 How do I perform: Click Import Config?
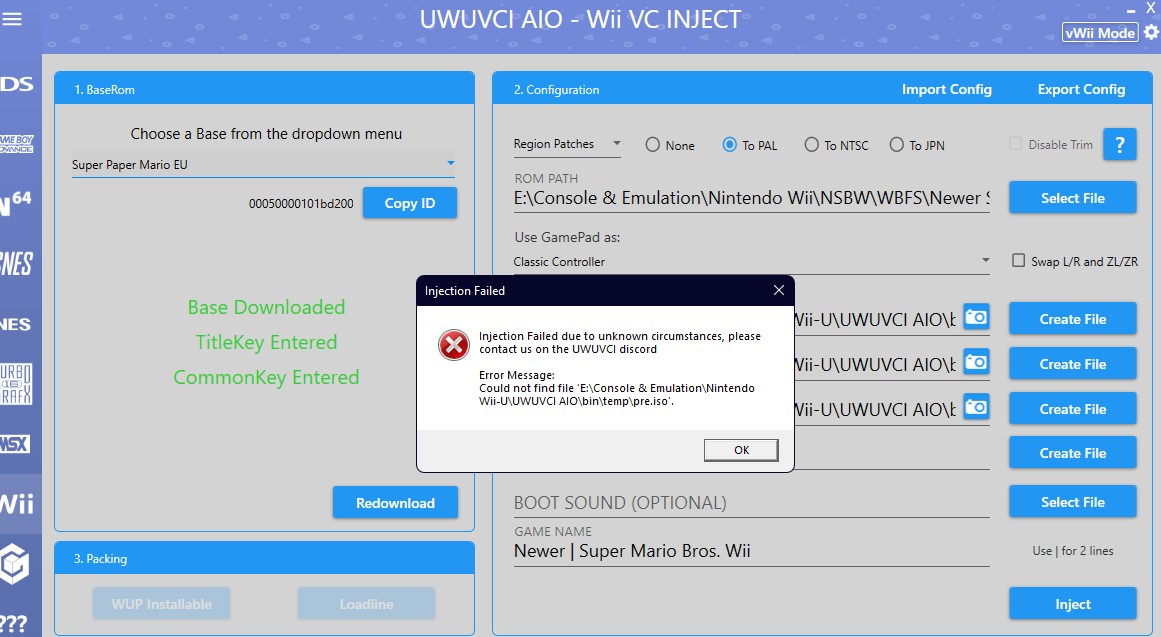[946, 89]
